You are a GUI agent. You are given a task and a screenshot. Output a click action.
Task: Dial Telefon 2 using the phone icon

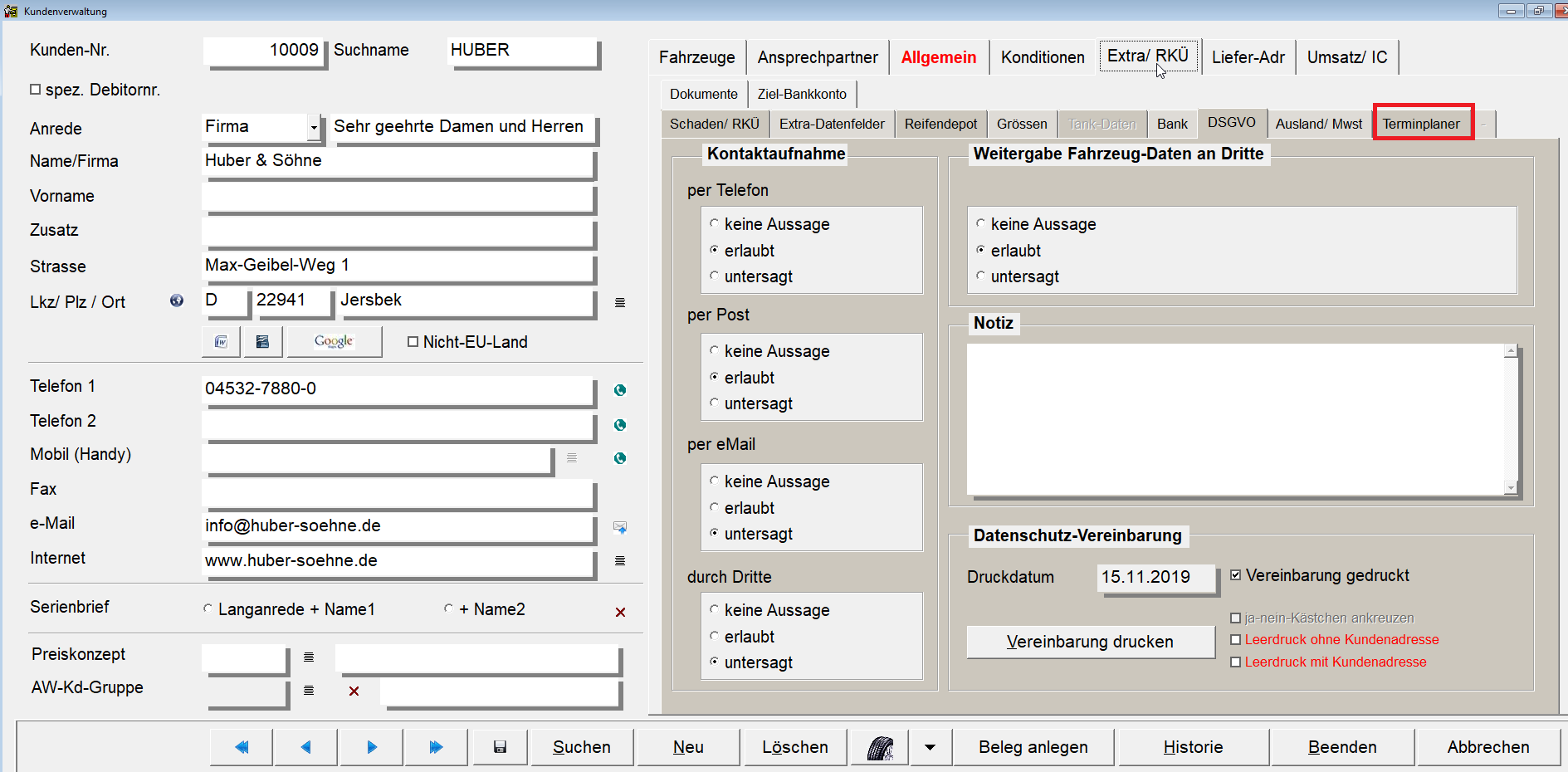click(620, 425)
